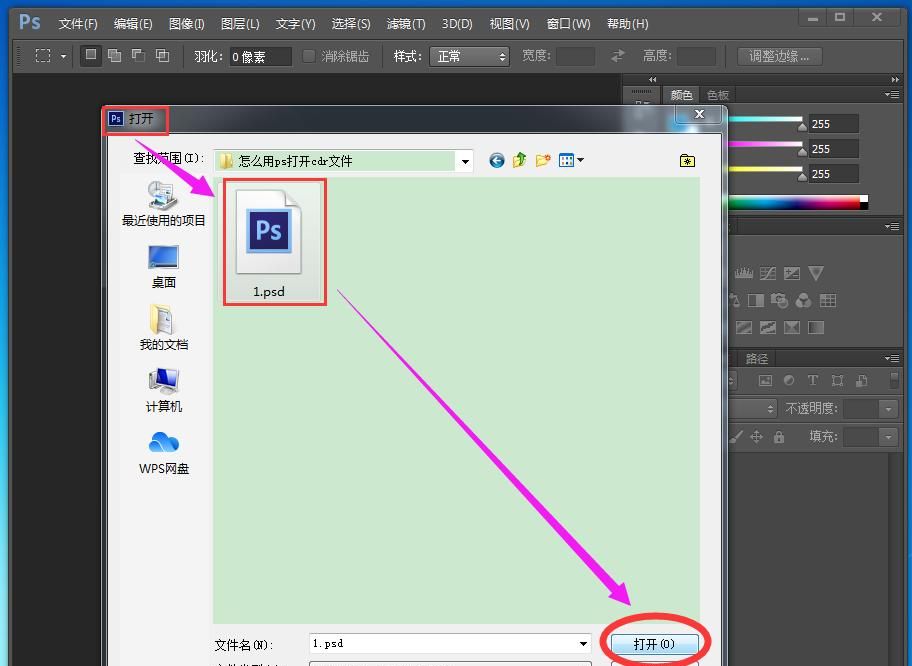912x666 pixels.
Task: Click the 打开(O) button
Action: [x=654, y=644]
